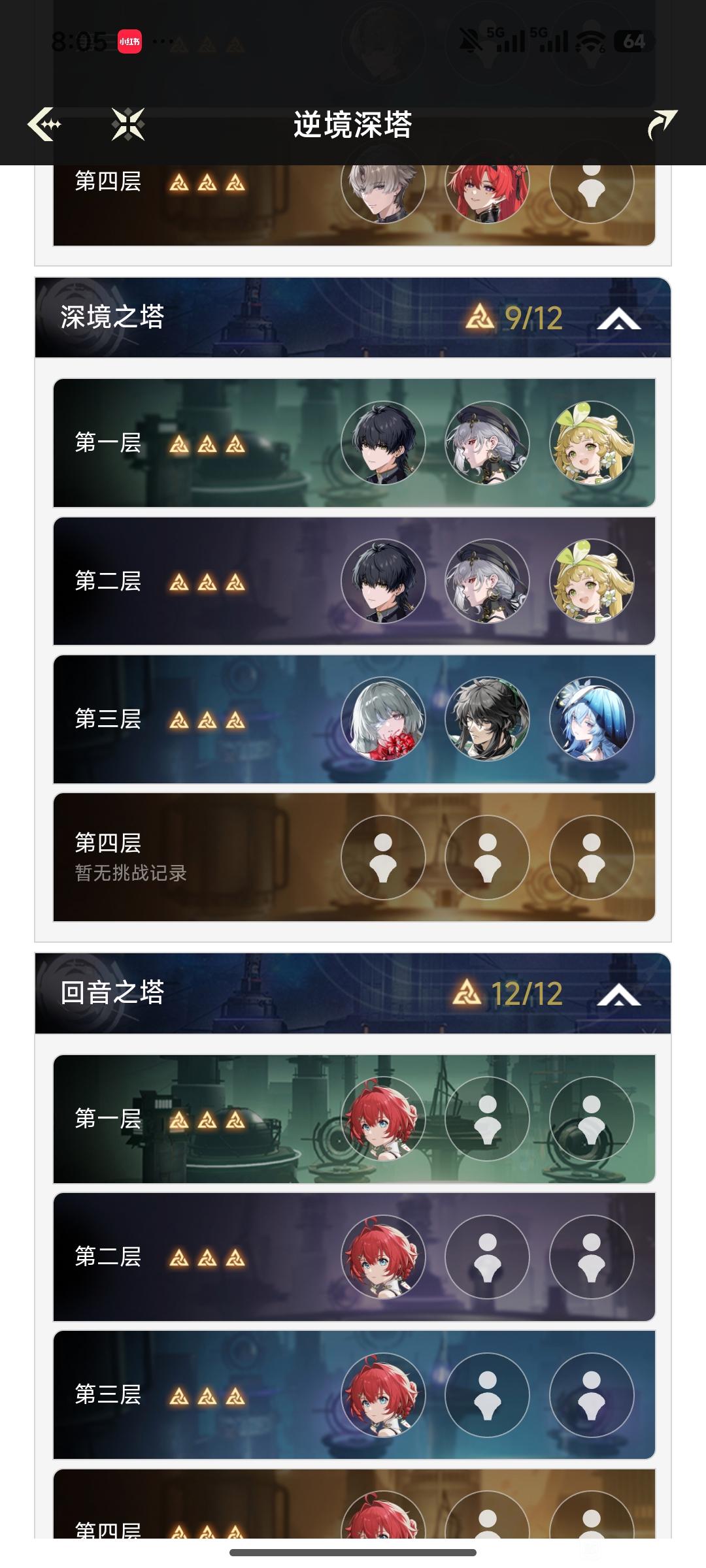Image resolution: width=706 pixels, height=1568 pixels.
Task: Open the 小红书 notification icon
Action: (x=129, y=42)
